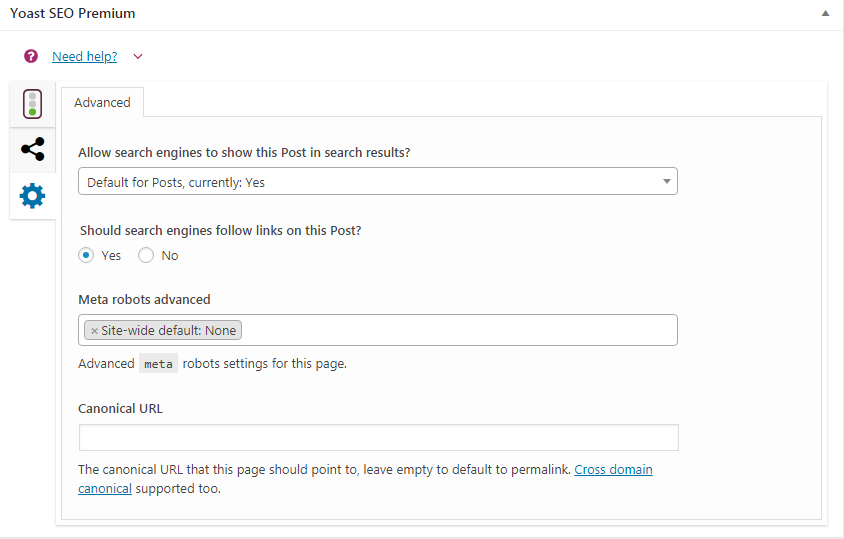This screenshot has height=539, width=844.
Task: Collapse the Yoast SEO Premium panel arrow
Action: 825,13
